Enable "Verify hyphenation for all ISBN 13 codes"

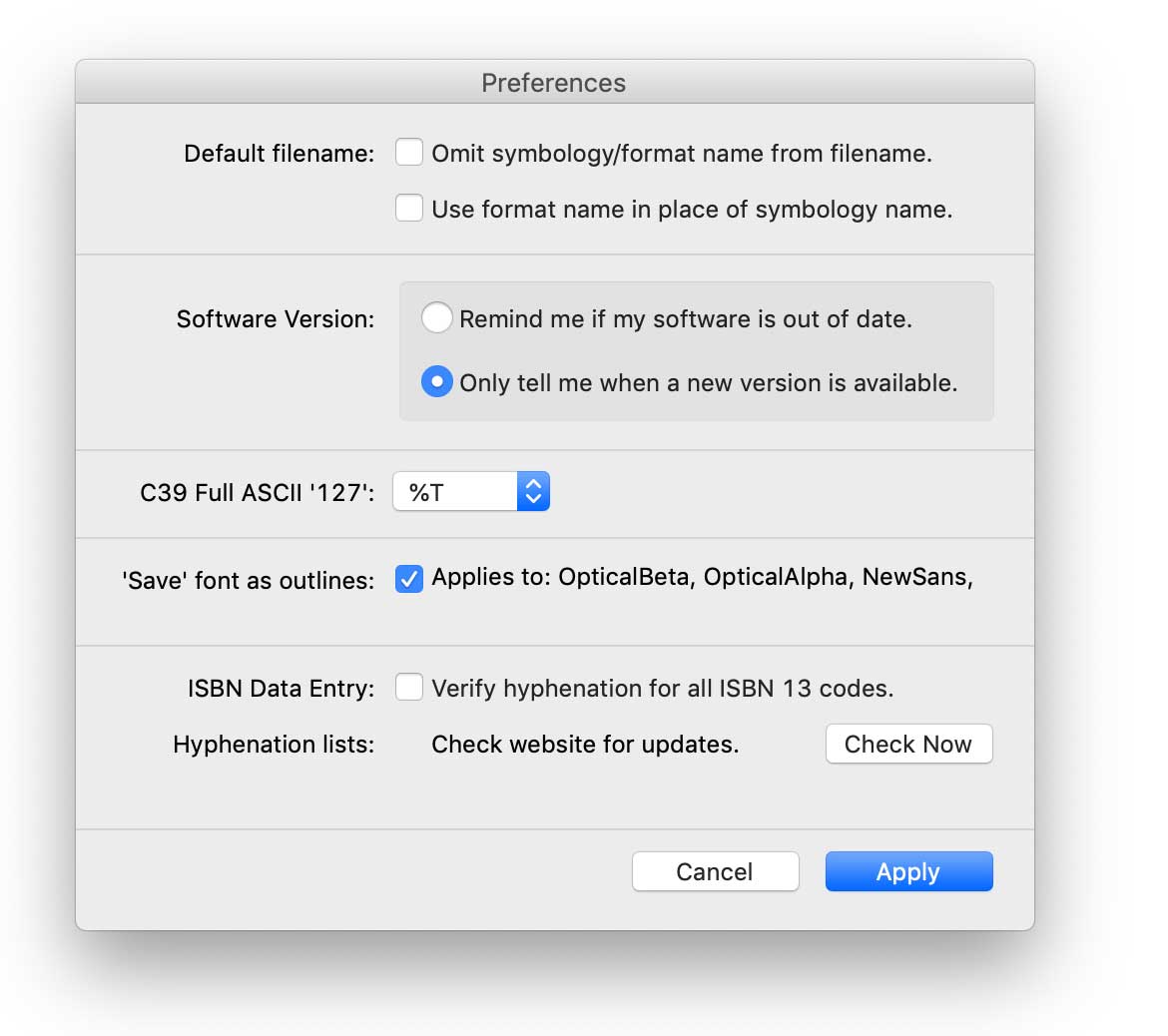point(409,687)
